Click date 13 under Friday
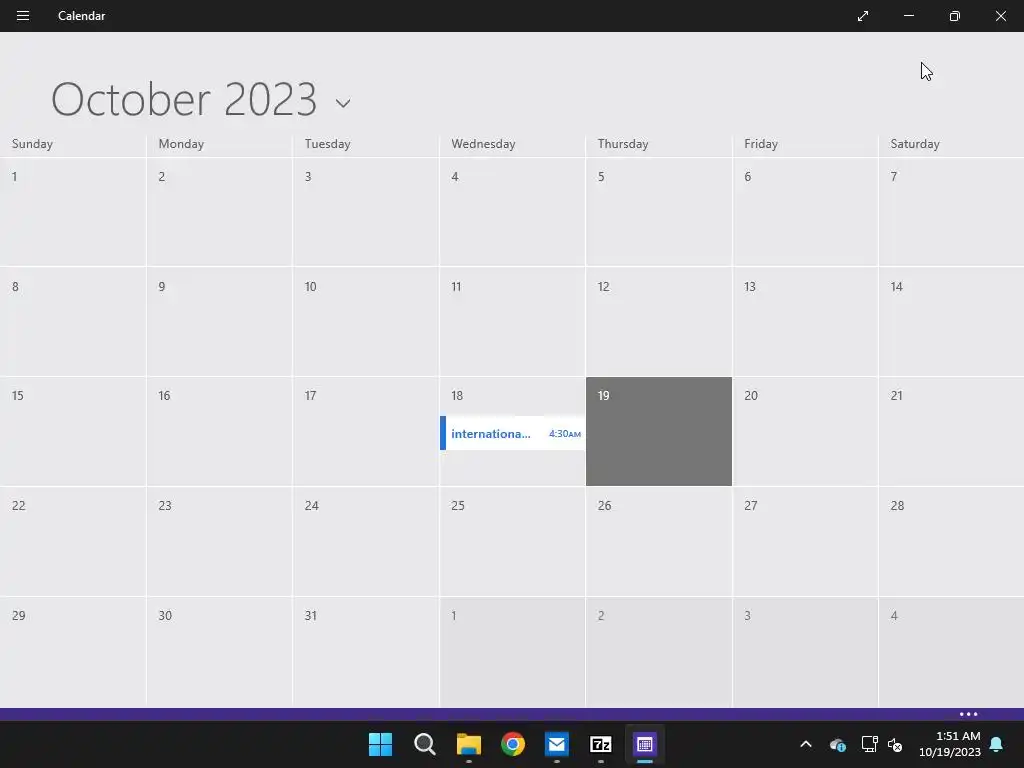The width and height of the screenshot is (1024, 768). coord(805,321)
